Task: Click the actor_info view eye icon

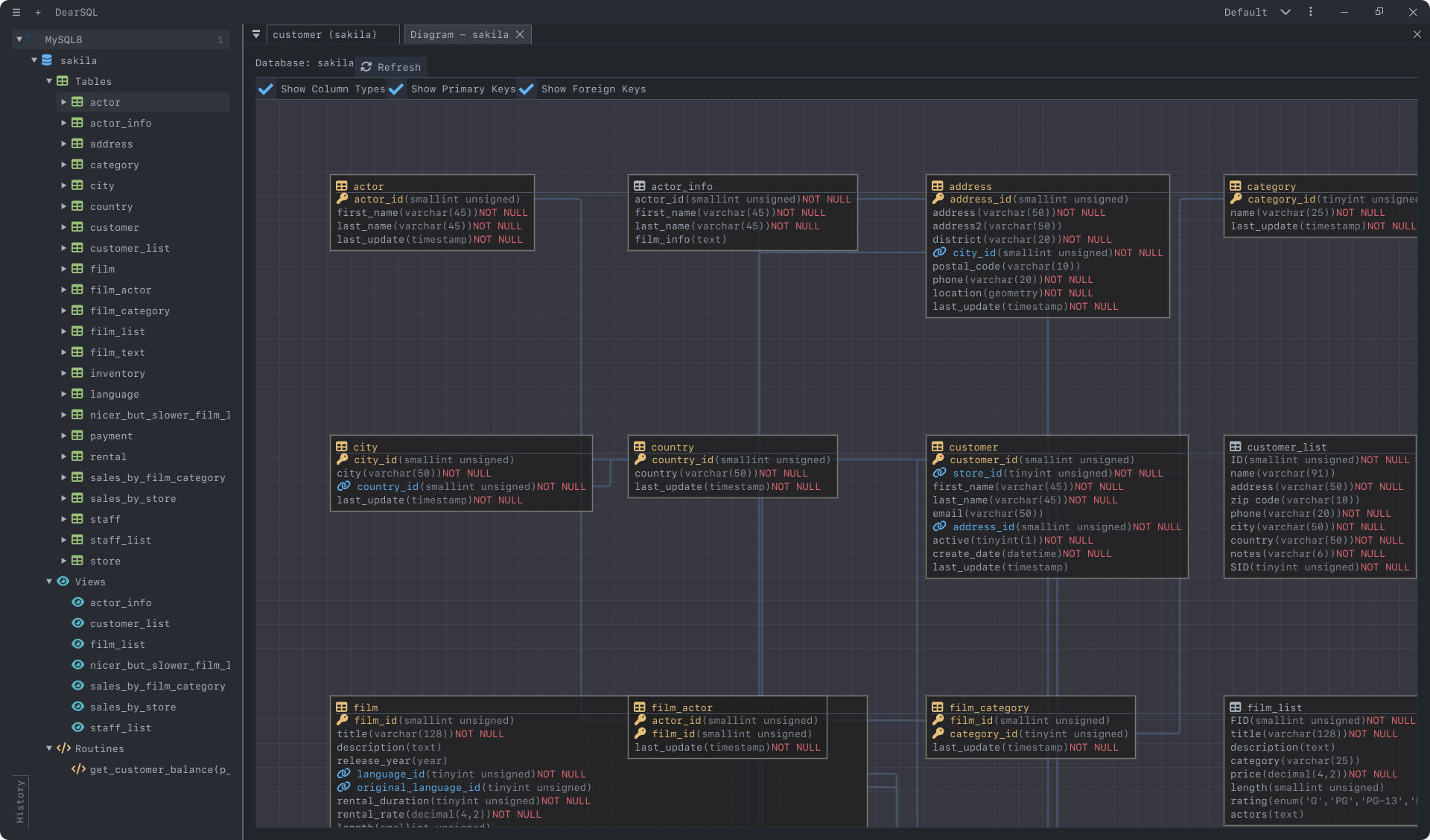Action: click(x=77, y=602)
